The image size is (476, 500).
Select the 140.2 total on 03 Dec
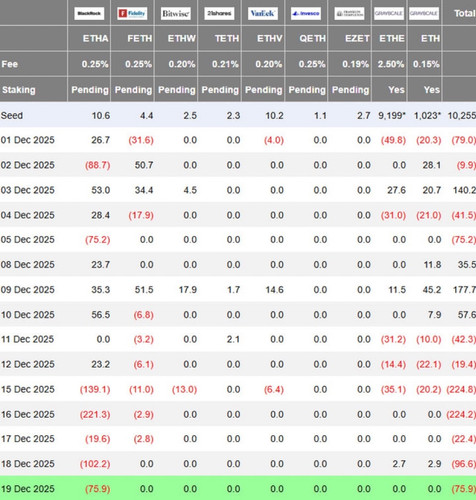[x=464, y=190]
